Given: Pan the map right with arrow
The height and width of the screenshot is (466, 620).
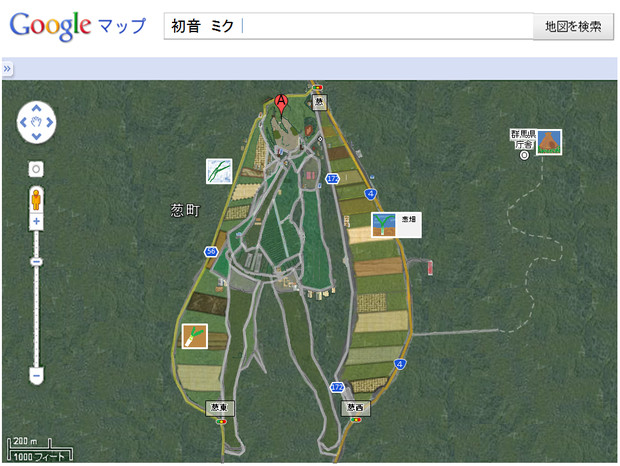Looking at the screenshot, I should click(49, 122).
